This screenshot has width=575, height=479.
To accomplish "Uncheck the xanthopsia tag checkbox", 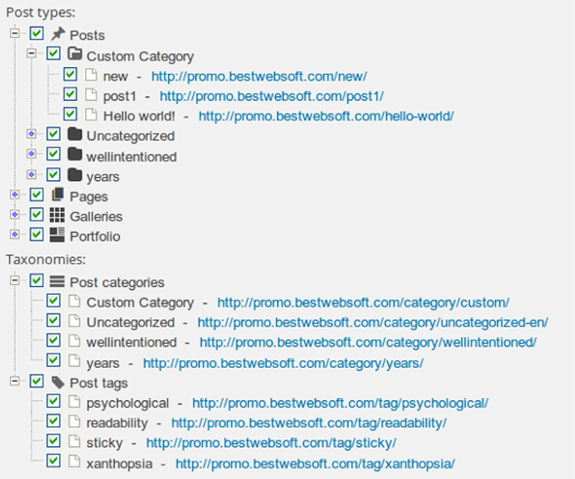I will 54,460.
